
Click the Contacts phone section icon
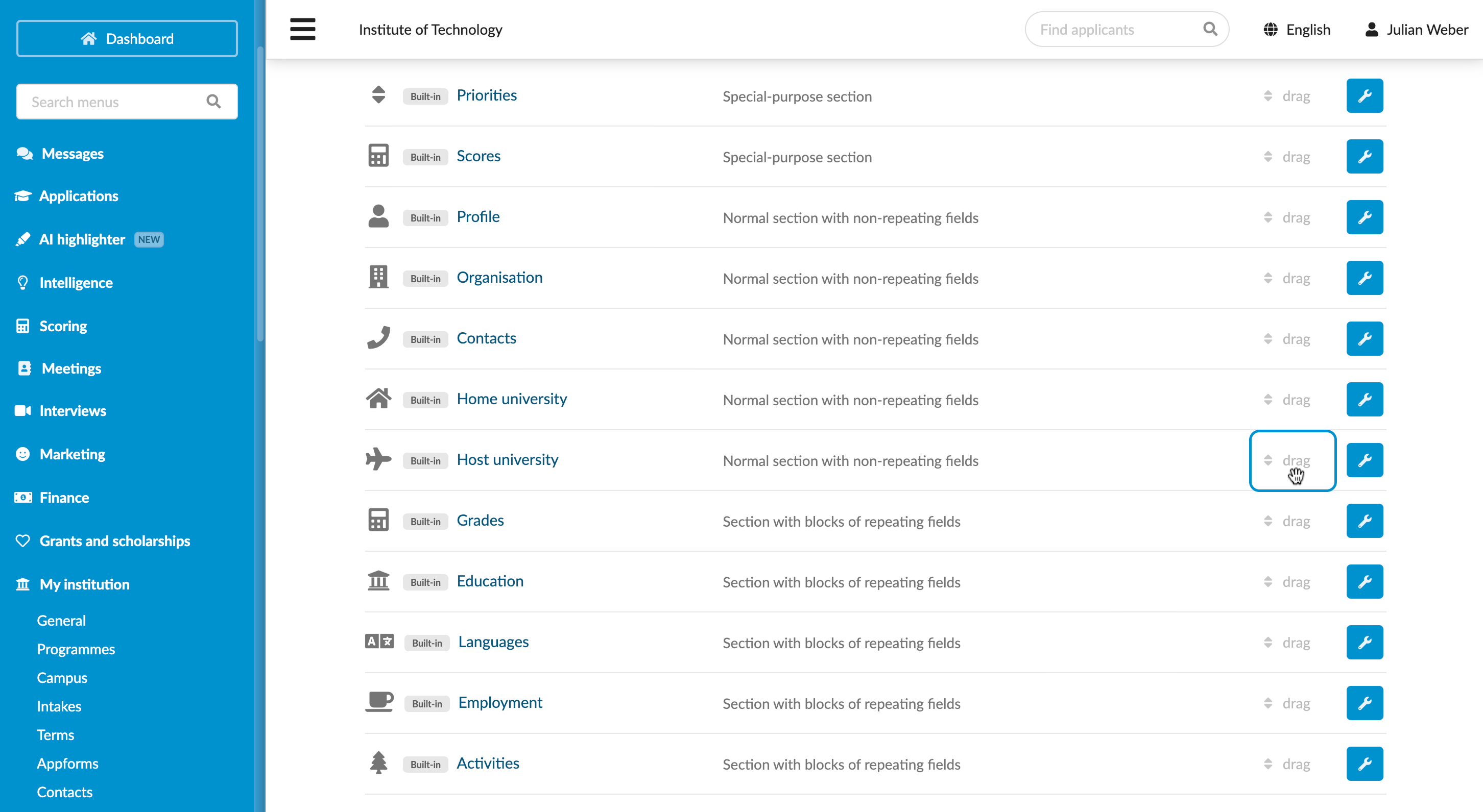click(378, 338)
